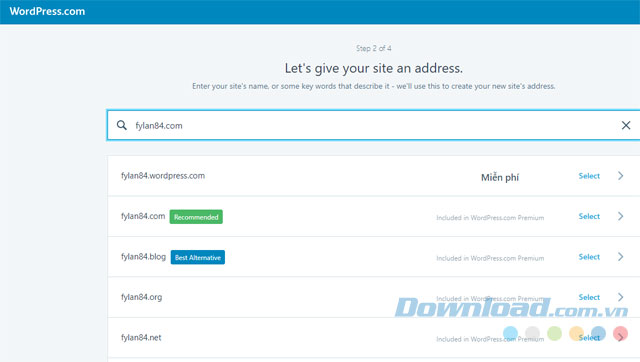The height and width of the screenshot is (362, 640).
Task: Click the 'Let's give your site an address' heading
Action: pyautogui.click(x=373, y=68)
